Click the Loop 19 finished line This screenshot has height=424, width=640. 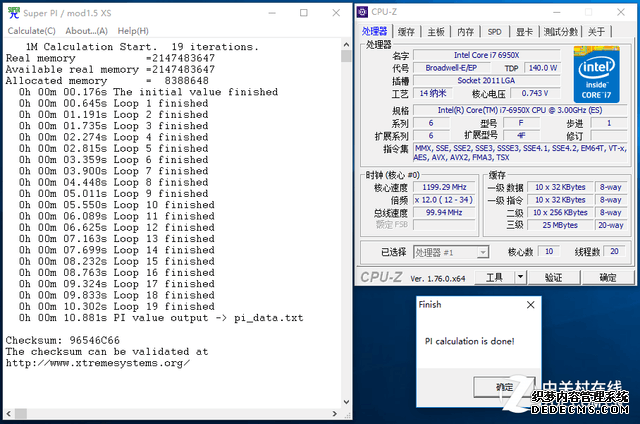[116, 306]
